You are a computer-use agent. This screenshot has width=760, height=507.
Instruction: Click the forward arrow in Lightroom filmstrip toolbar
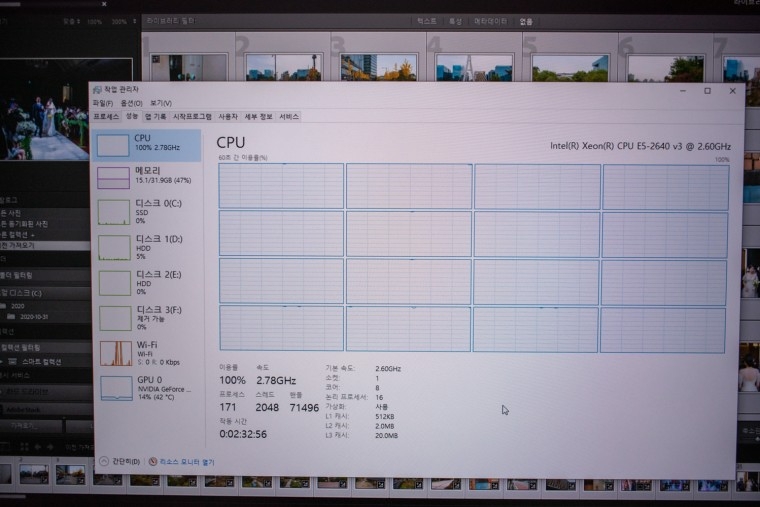[50, 446]
